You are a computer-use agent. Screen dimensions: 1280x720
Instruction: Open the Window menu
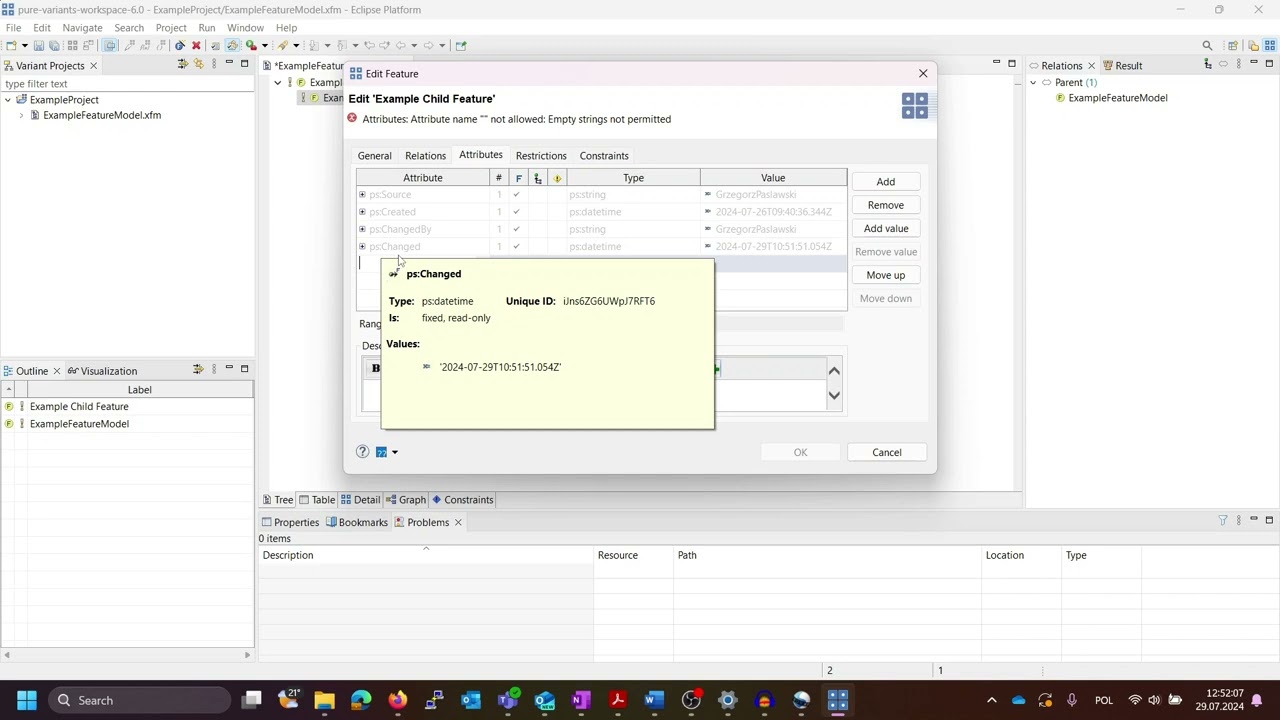(245, 28)
